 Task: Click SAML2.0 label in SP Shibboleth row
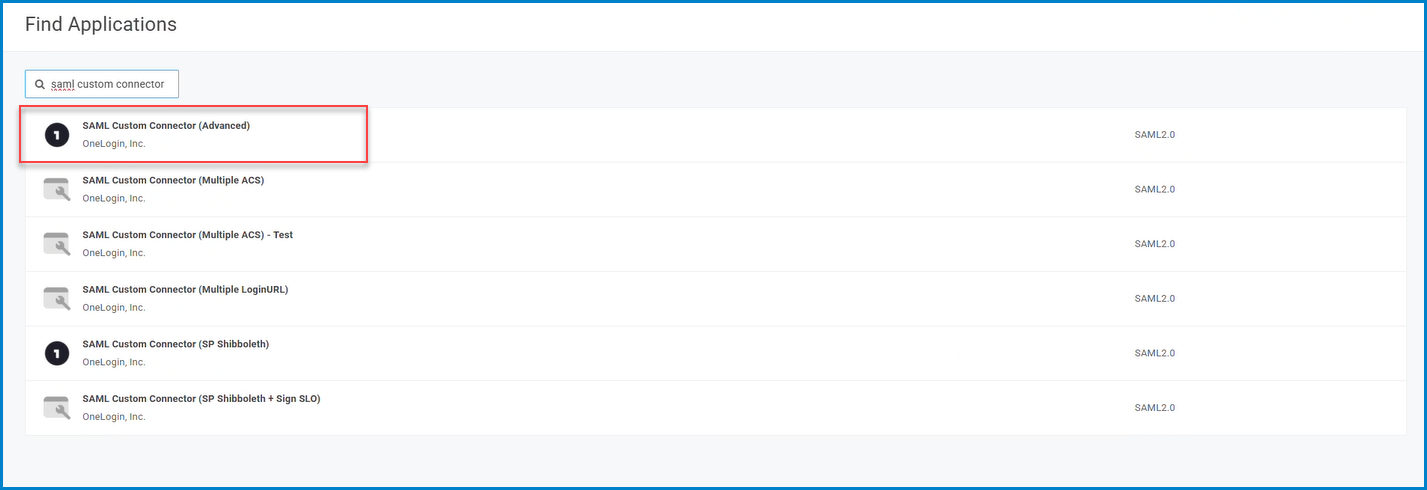(1154, 353)
